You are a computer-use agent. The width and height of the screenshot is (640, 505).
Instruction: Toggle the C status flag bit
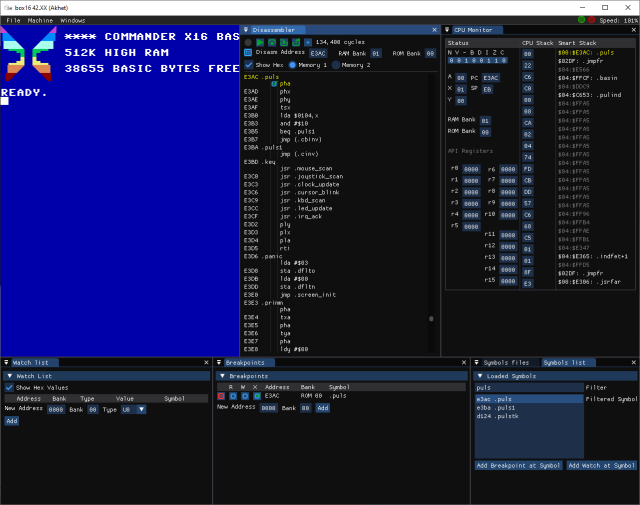coord(504,60)
